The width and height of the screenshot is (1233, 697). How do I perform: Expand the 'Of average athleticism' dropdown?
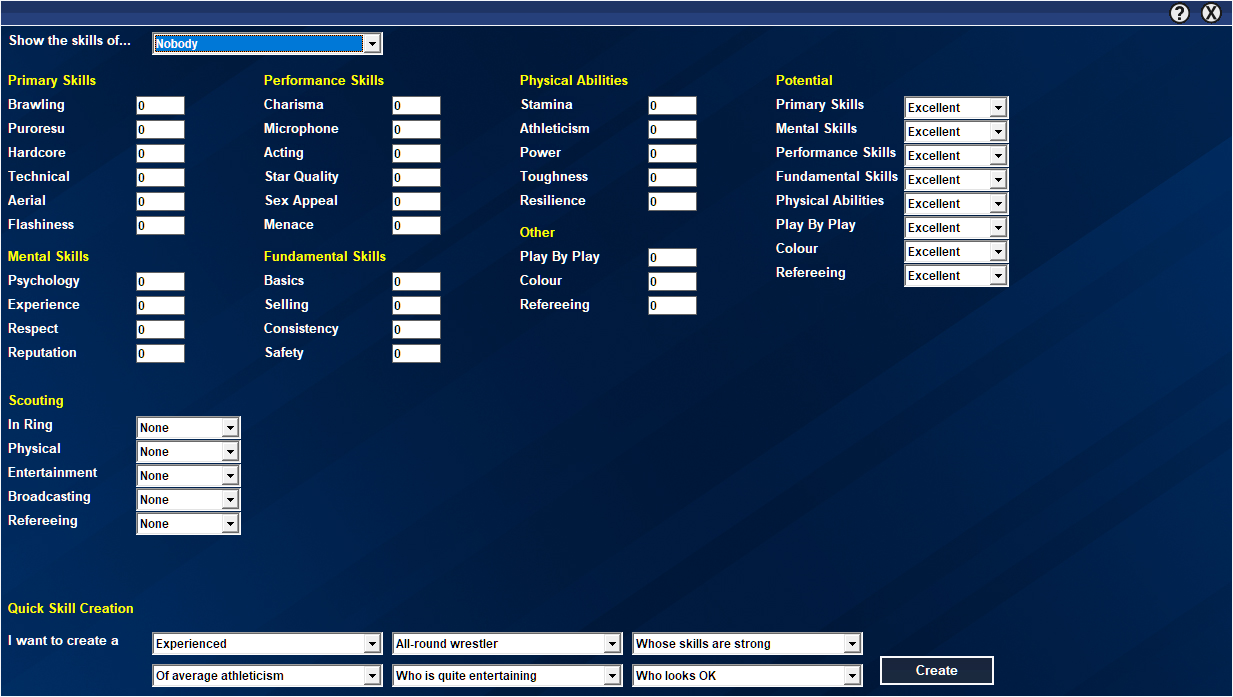[267, 676]
